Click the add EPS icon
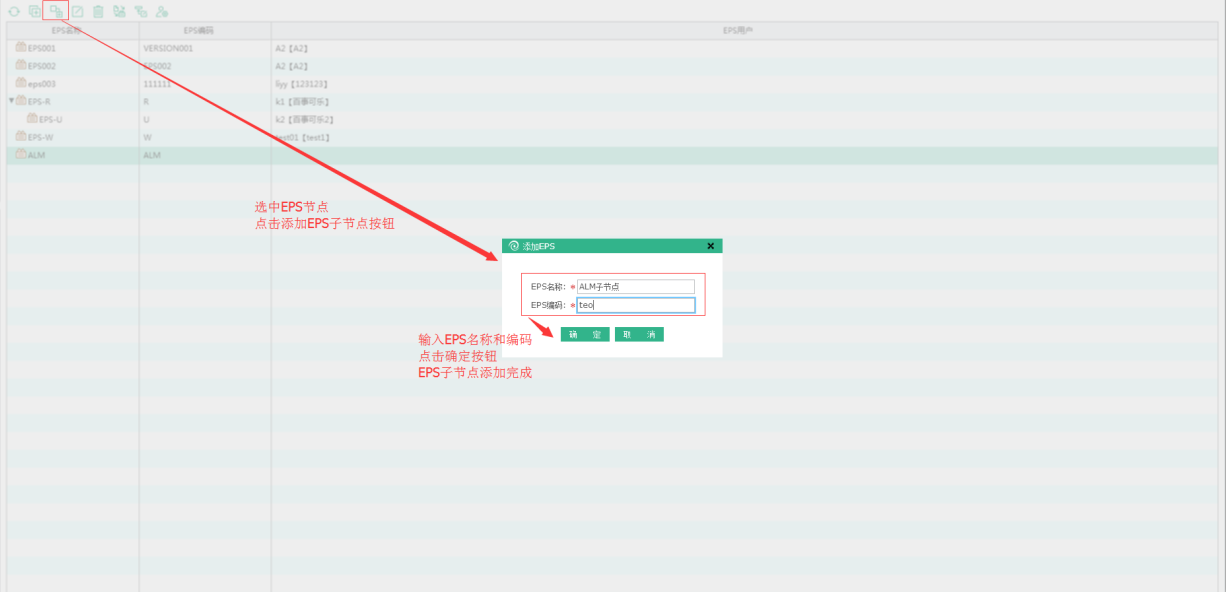Image resolution: width=1226 pixels, height=592 pixels. click(x=35, y=12)
